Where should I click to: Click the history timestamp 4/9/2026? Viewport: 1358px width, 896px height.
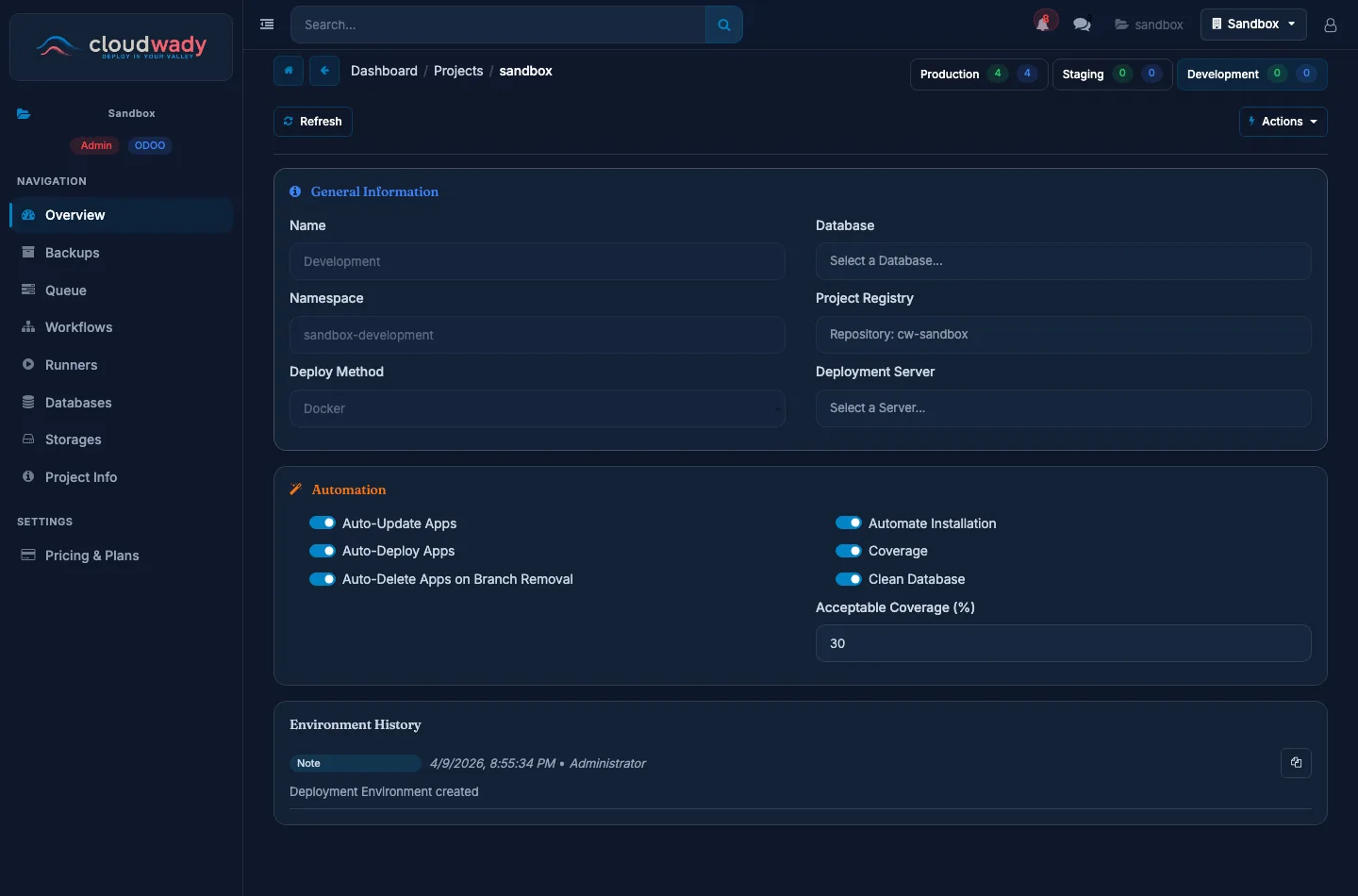point(492,763)
